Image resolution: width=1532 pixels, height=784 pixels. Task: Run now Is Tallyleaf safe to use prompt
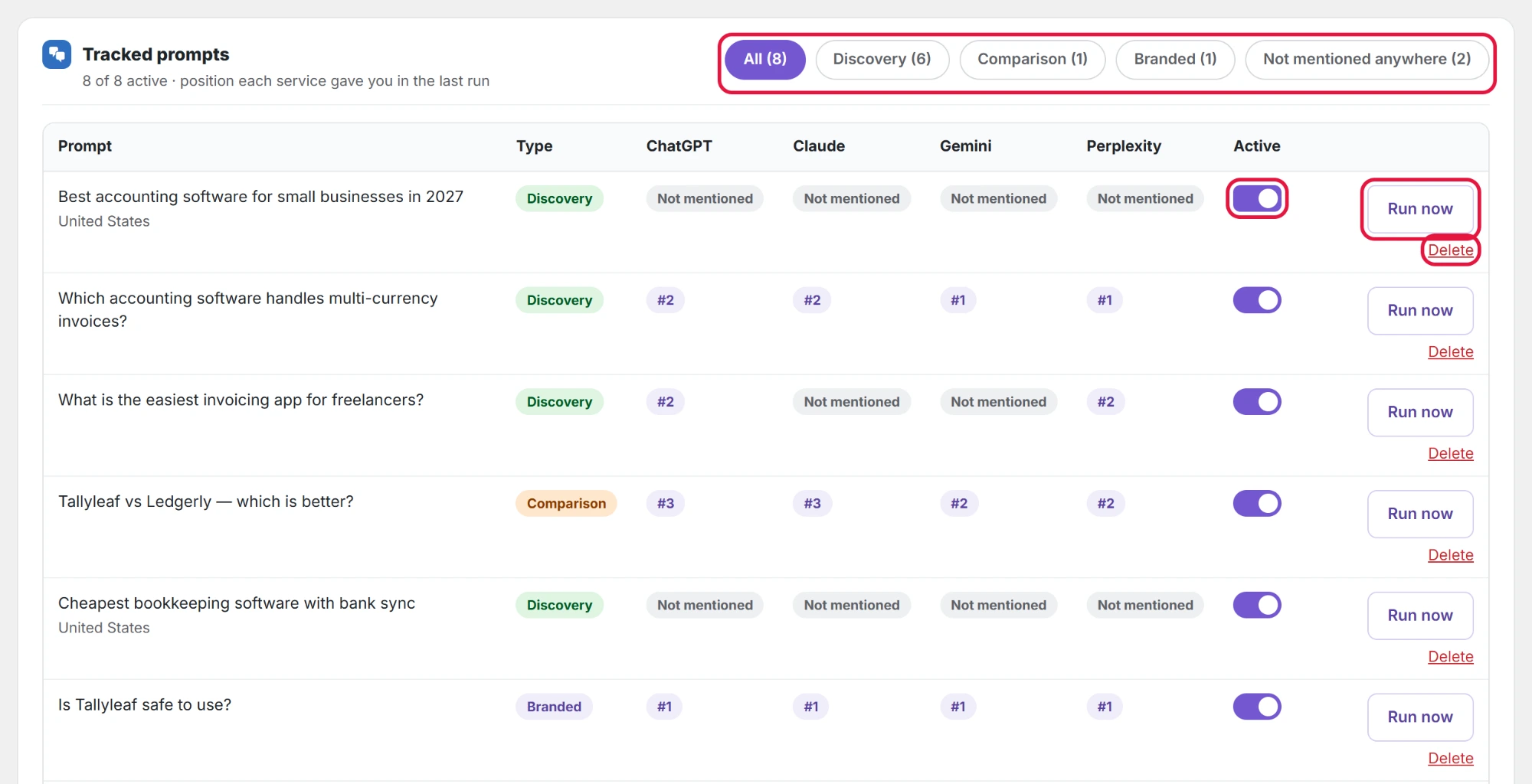click(1420, 717)
